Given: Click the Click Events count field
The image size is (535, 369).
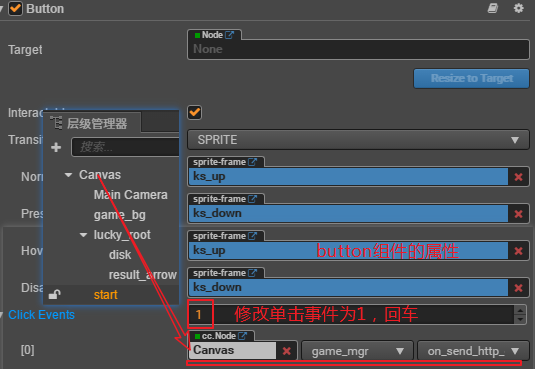Looking at the screenshot, I should (351, 314).
